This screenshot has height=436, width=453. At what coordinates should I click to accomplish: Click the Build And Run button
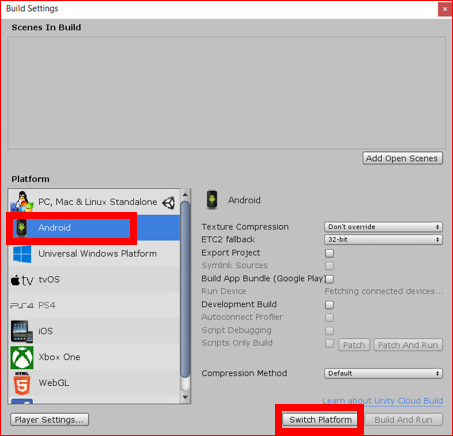point(404,420)
